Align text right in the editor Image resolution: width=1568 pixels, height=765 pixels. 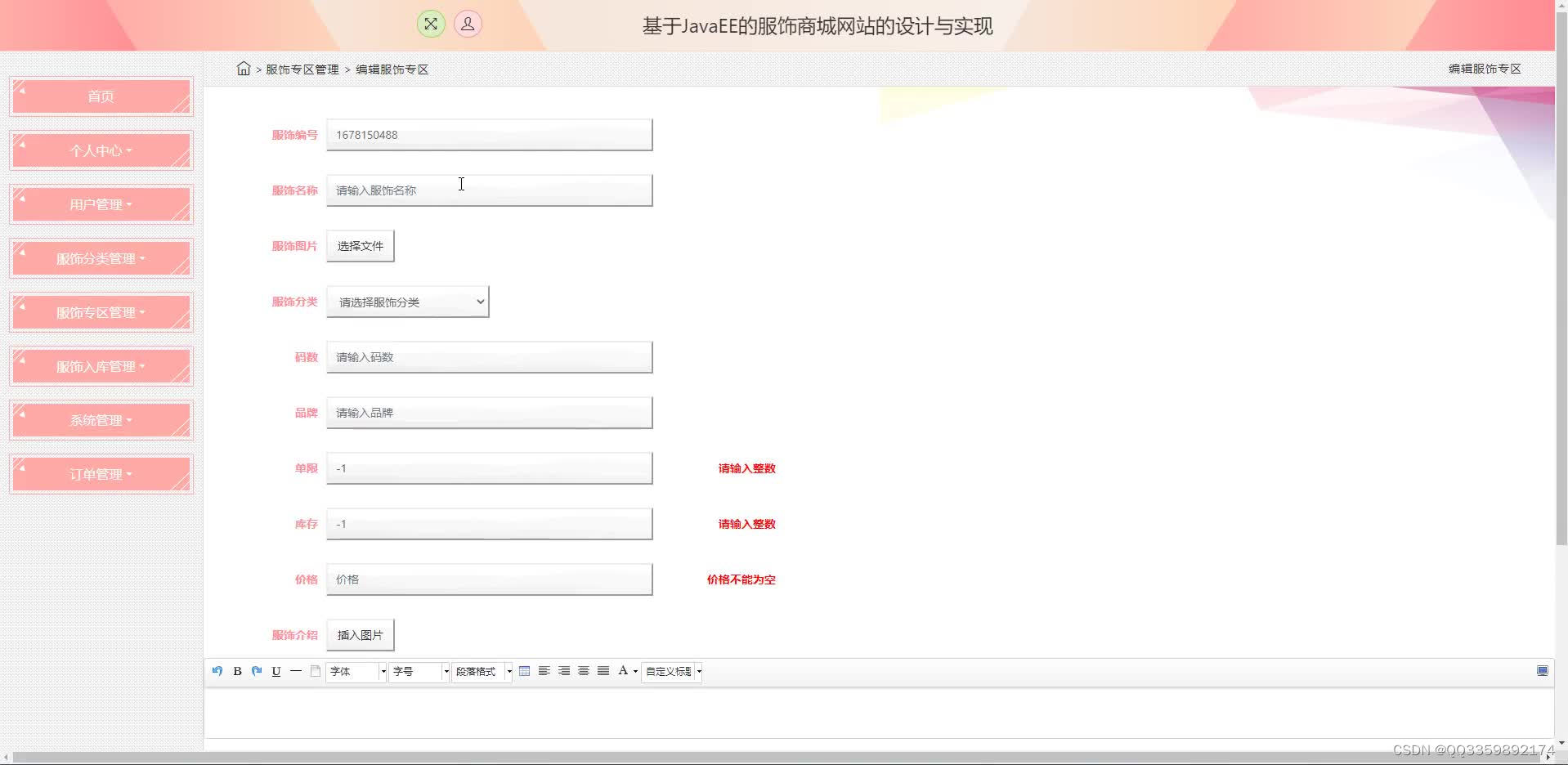[x=564, y=671]
